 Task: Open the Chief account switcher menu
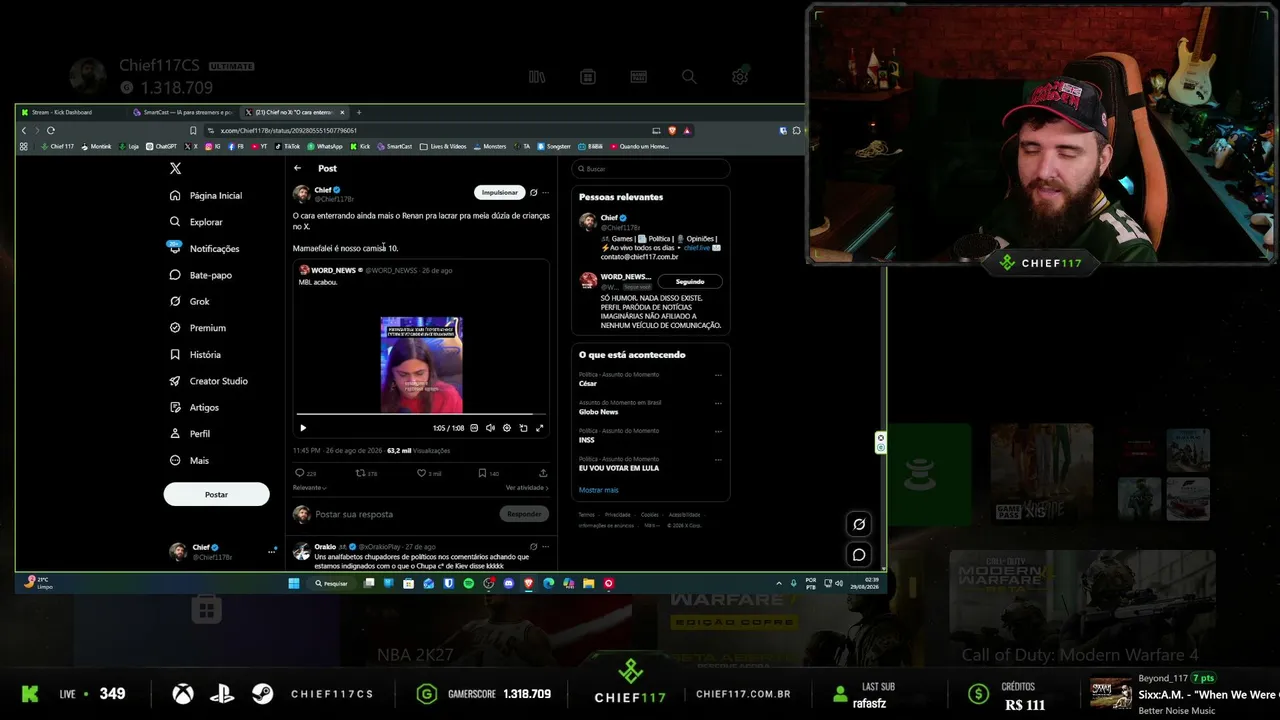tap(221, 552)
